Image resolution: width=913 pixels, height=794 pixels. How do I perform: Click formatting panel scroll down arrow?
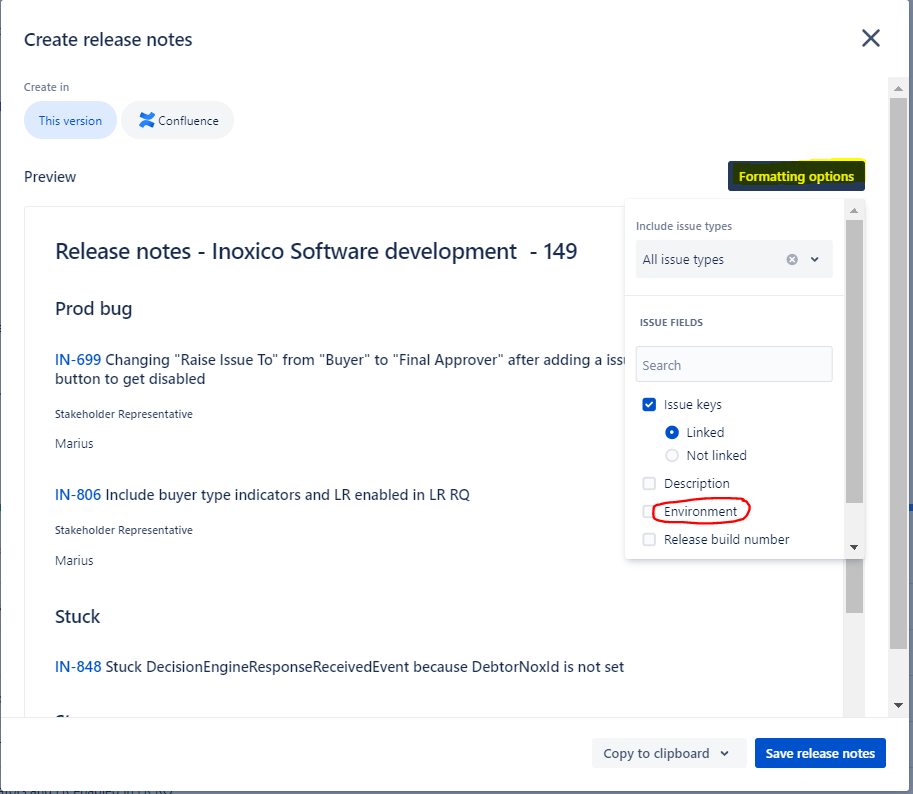pos(854,547)
